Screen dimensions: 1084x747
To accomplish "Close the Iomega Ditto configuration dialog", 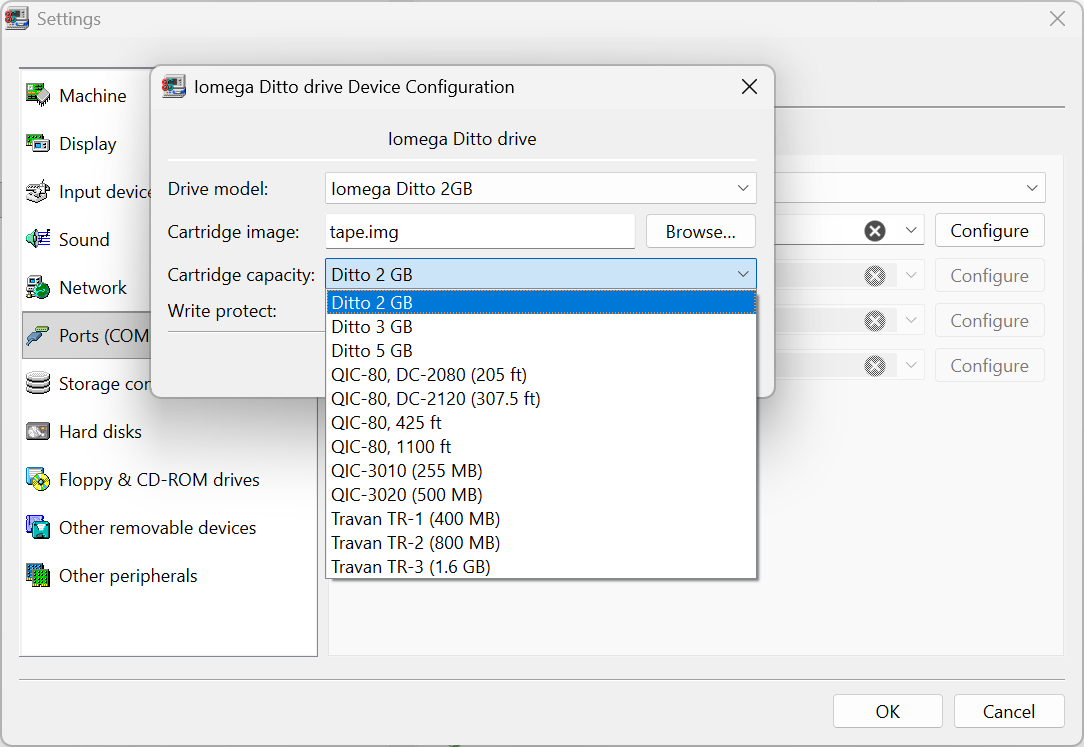I will (x=749, y=86).
